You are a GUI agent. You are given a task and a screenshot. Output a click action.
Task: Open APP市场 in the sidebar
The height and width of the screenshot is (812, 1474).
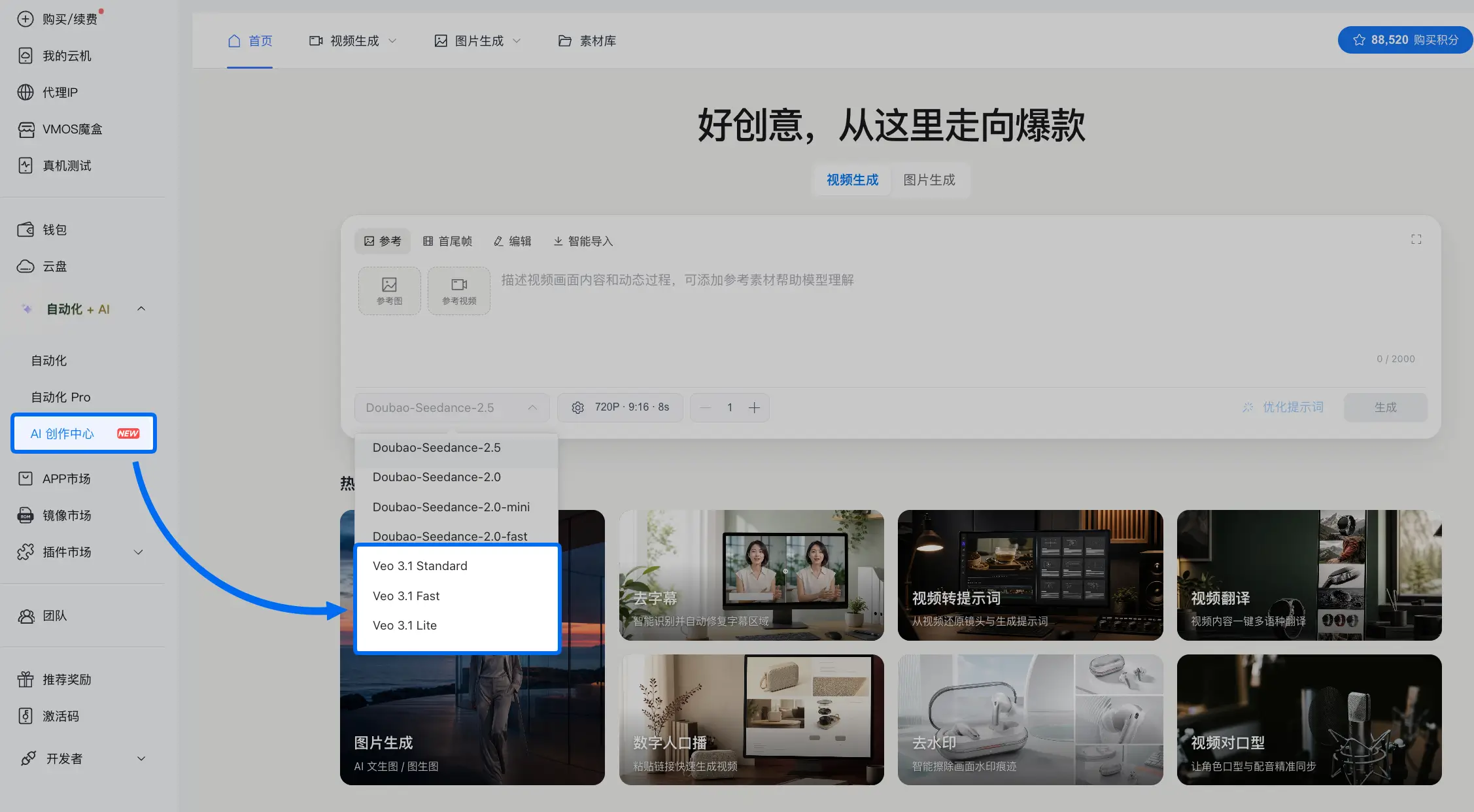pos(54,479)
